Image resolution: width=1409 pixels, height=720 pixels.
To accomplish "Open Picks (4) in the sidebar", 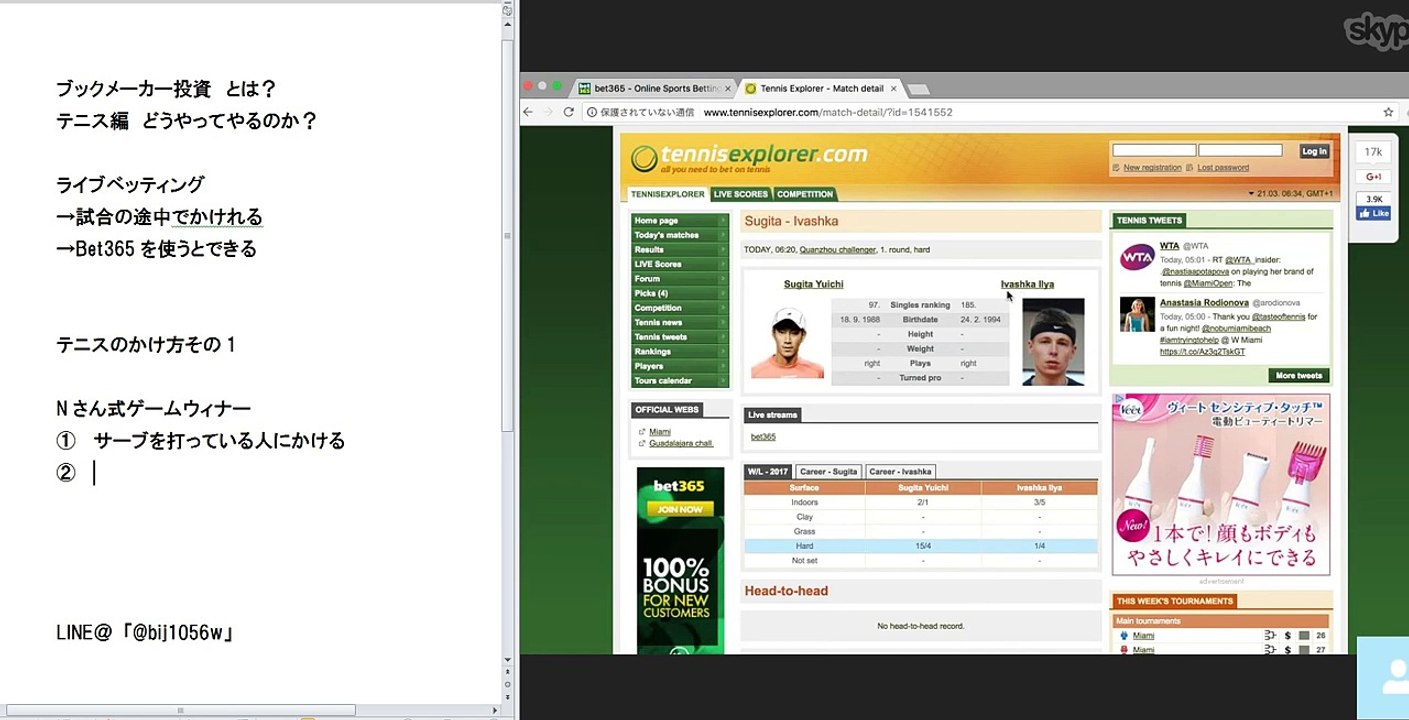I will pos(679,293).
